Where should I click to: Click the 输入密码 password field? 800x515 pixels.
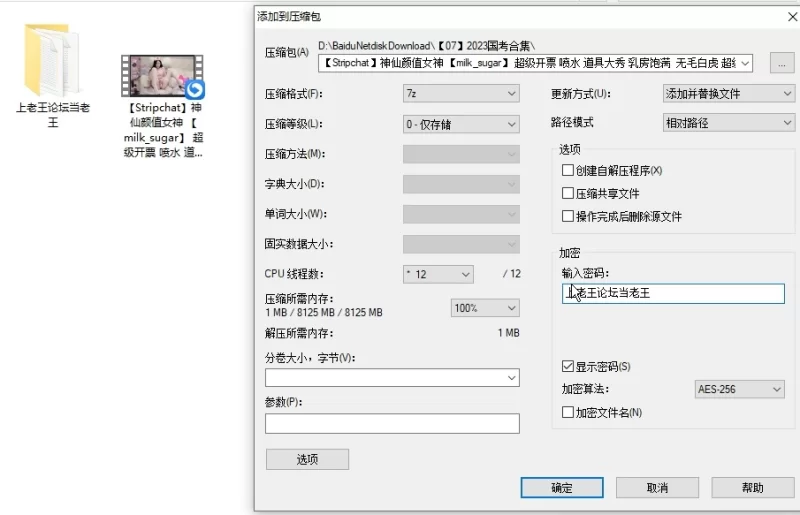tap(673, 293)
